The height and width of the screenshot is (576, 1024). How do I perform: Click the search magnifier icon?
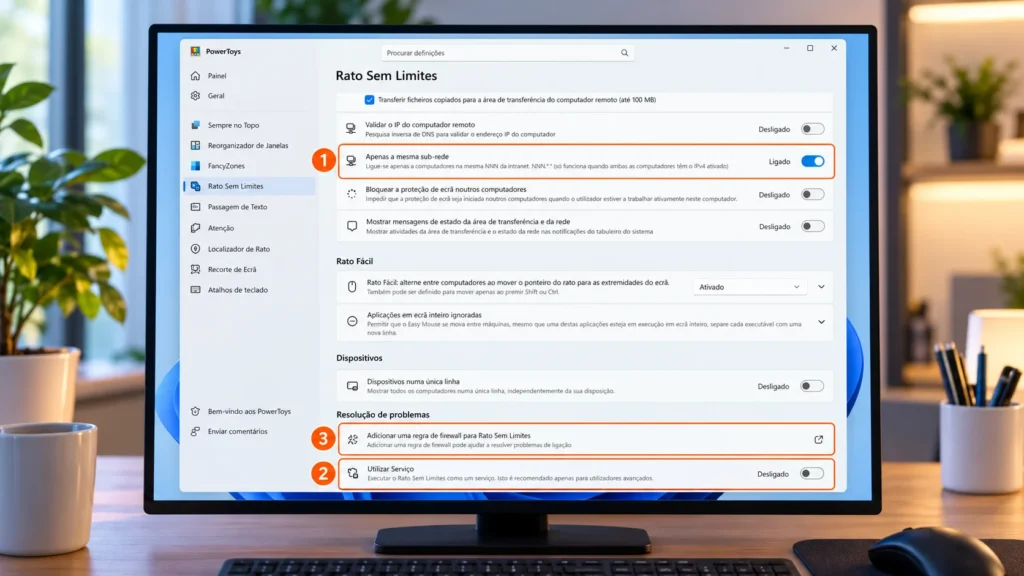pyautogui.click(x=624, y=53)
